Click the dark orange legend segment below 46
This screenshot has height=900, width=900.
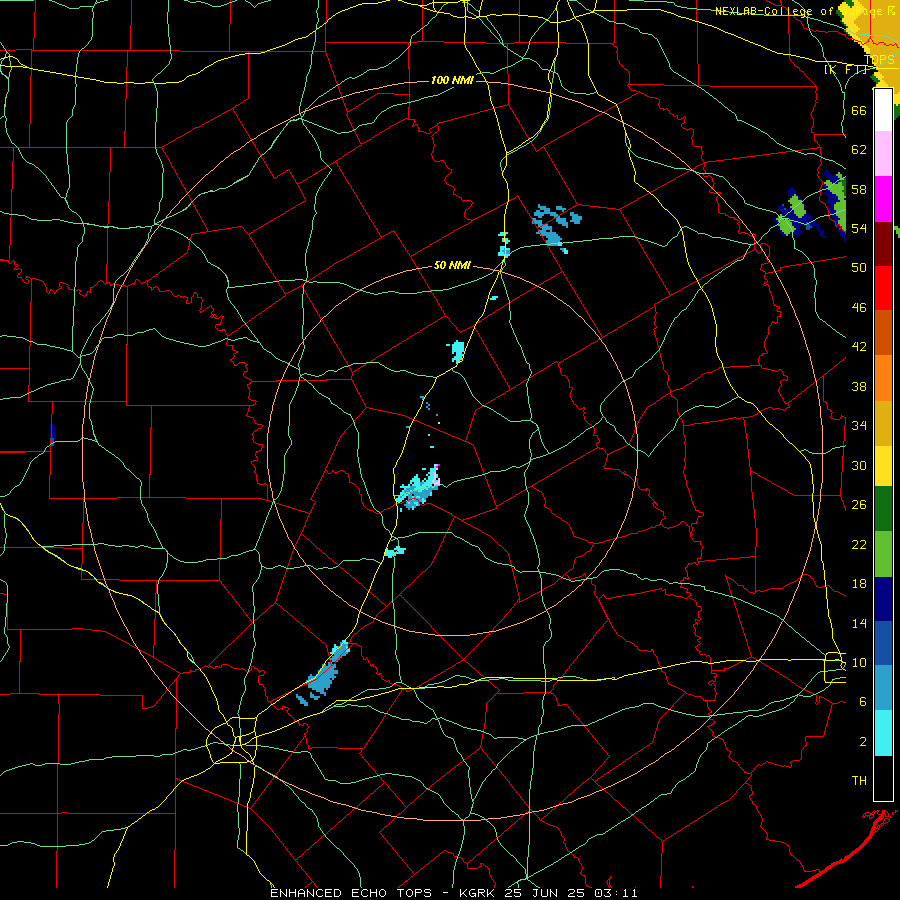pyautogui.click(x=883, y=333)
